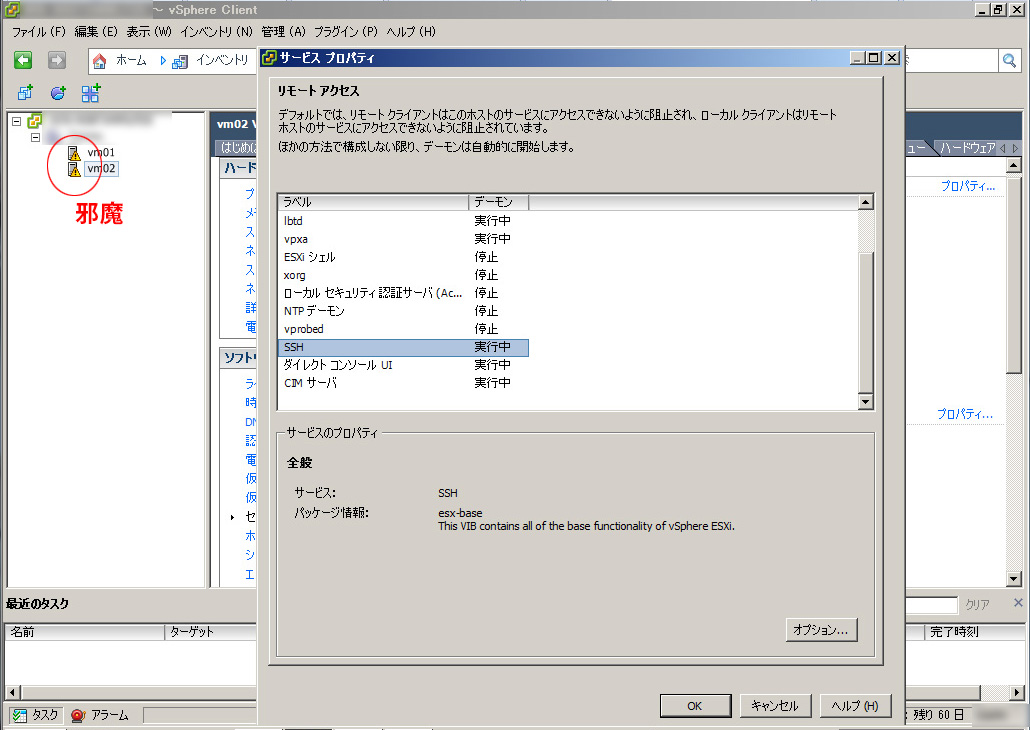Open the インベントリ (N) menu

pyautogui.click(x=216, y=32)
